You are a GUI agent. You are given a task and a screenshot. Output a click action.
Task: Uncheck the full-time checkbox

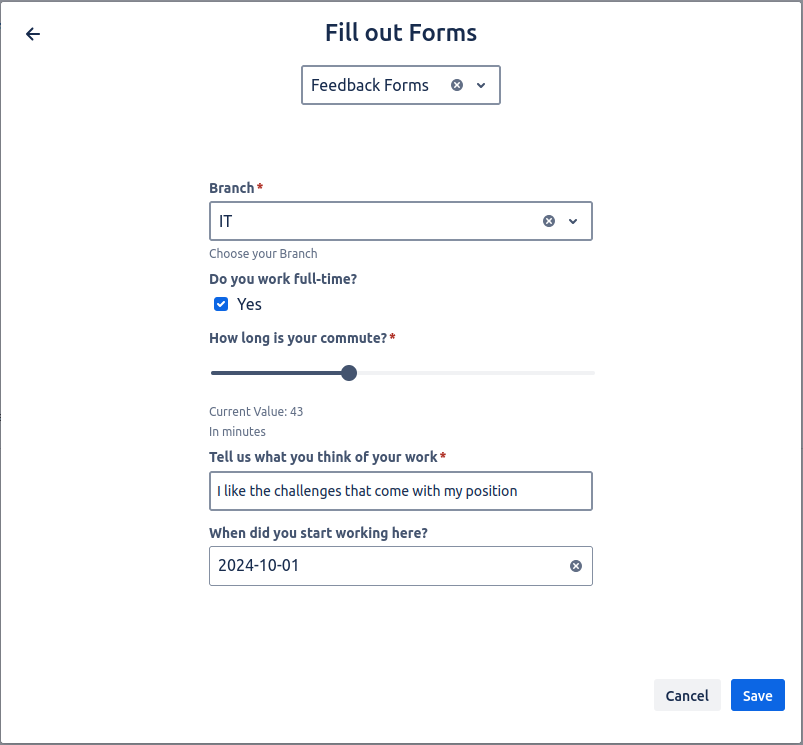pyautogui.click(x=221, y=304)
